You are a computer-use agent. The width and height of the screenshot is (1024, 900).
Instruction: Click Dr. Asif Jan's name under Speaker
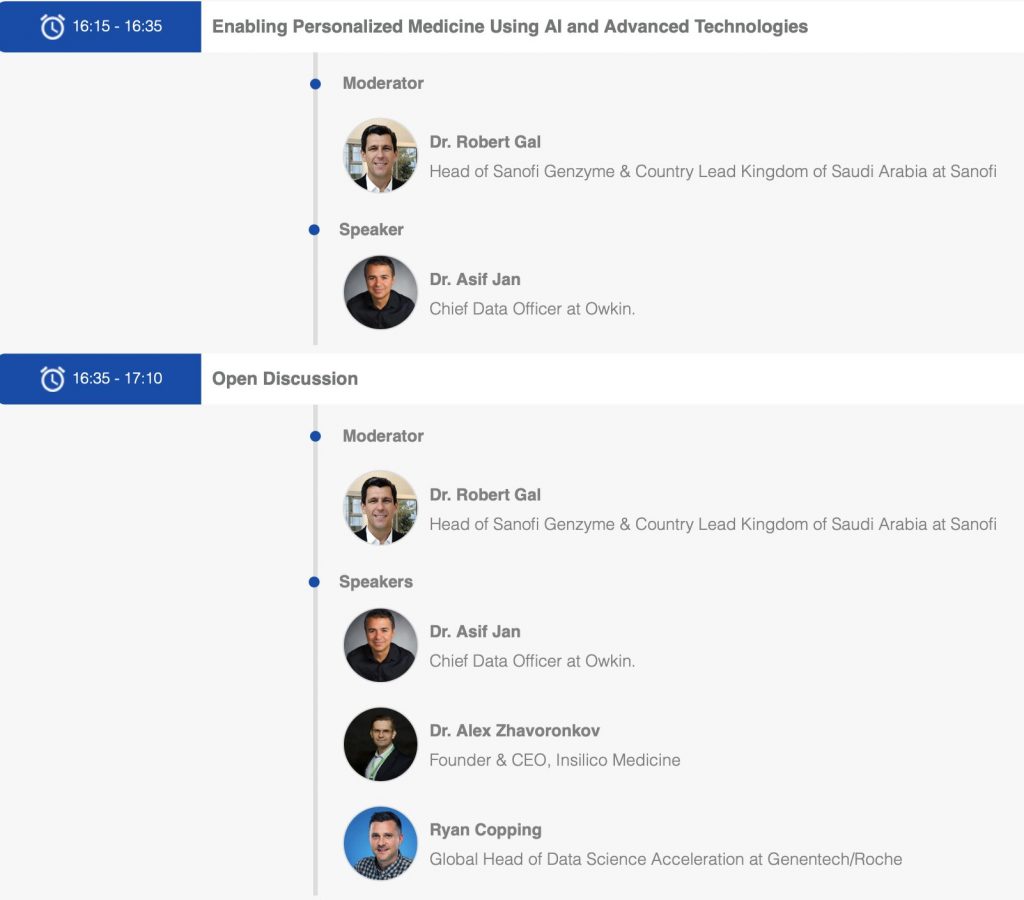point(475,280)
